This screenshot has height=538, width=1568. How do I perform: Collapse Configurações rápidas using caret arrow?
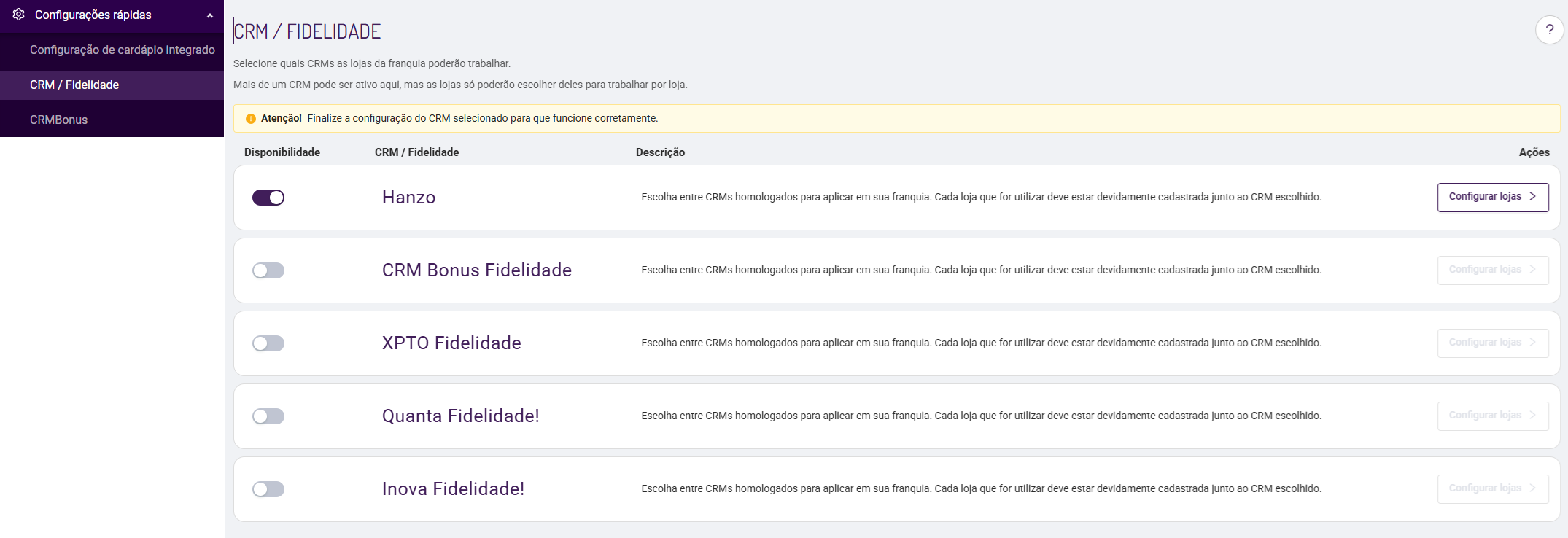[x=210, y=15]
